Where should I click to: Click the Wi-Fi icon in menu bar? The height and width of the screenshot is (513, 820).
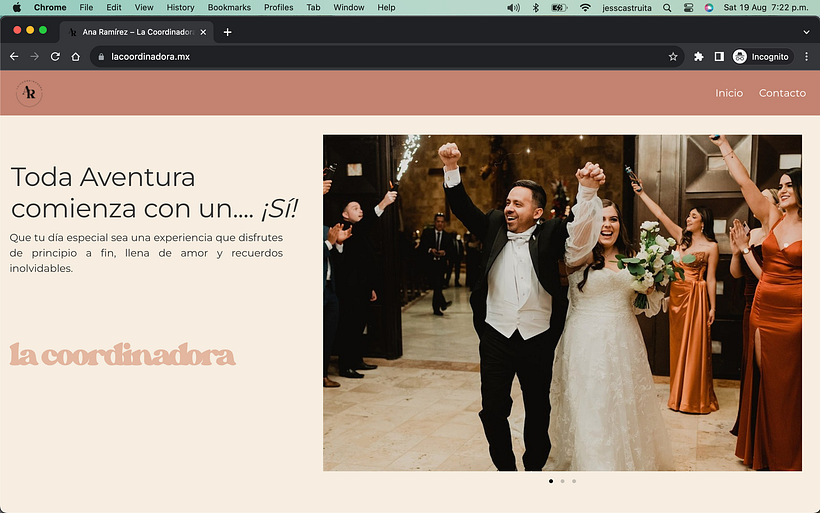[585, 7]
